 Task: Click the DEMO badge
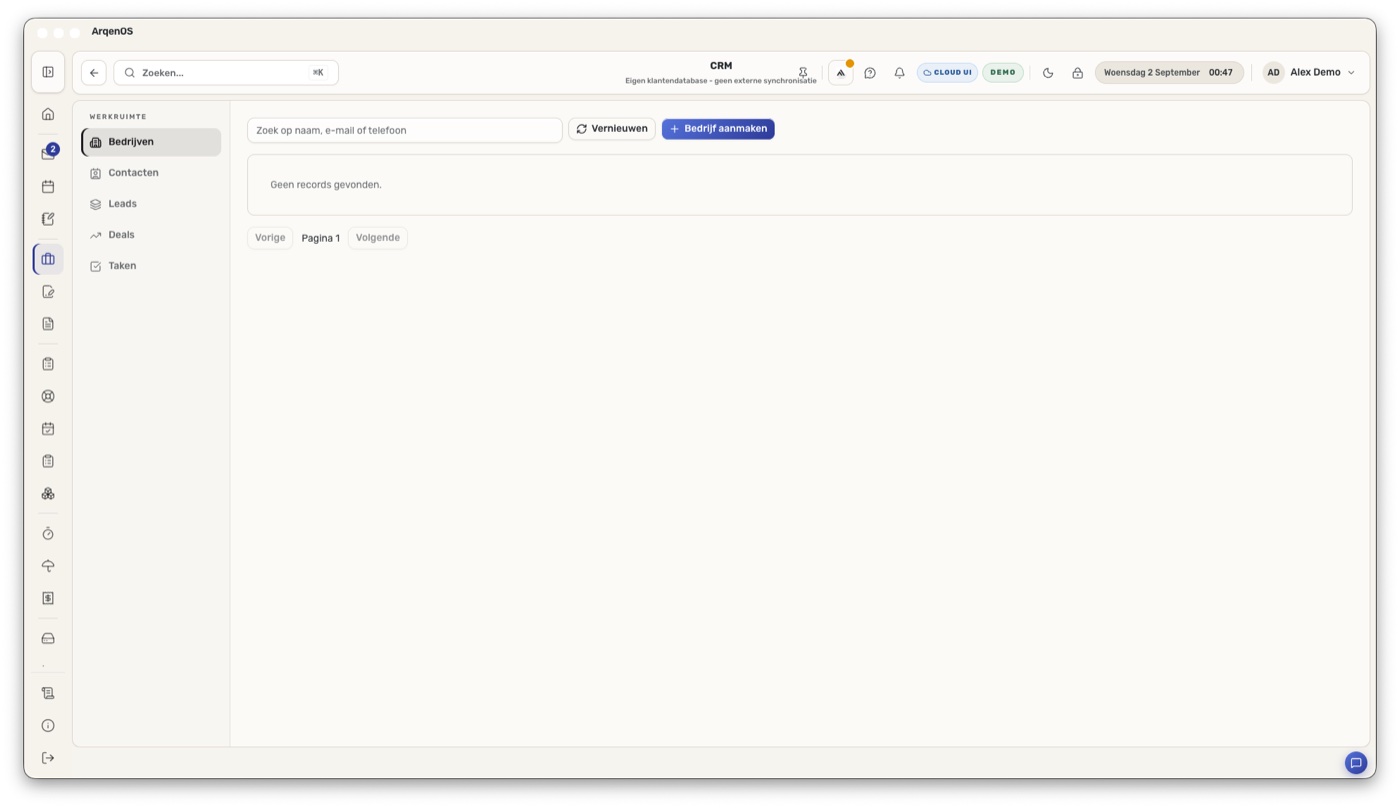point(1003,72)
